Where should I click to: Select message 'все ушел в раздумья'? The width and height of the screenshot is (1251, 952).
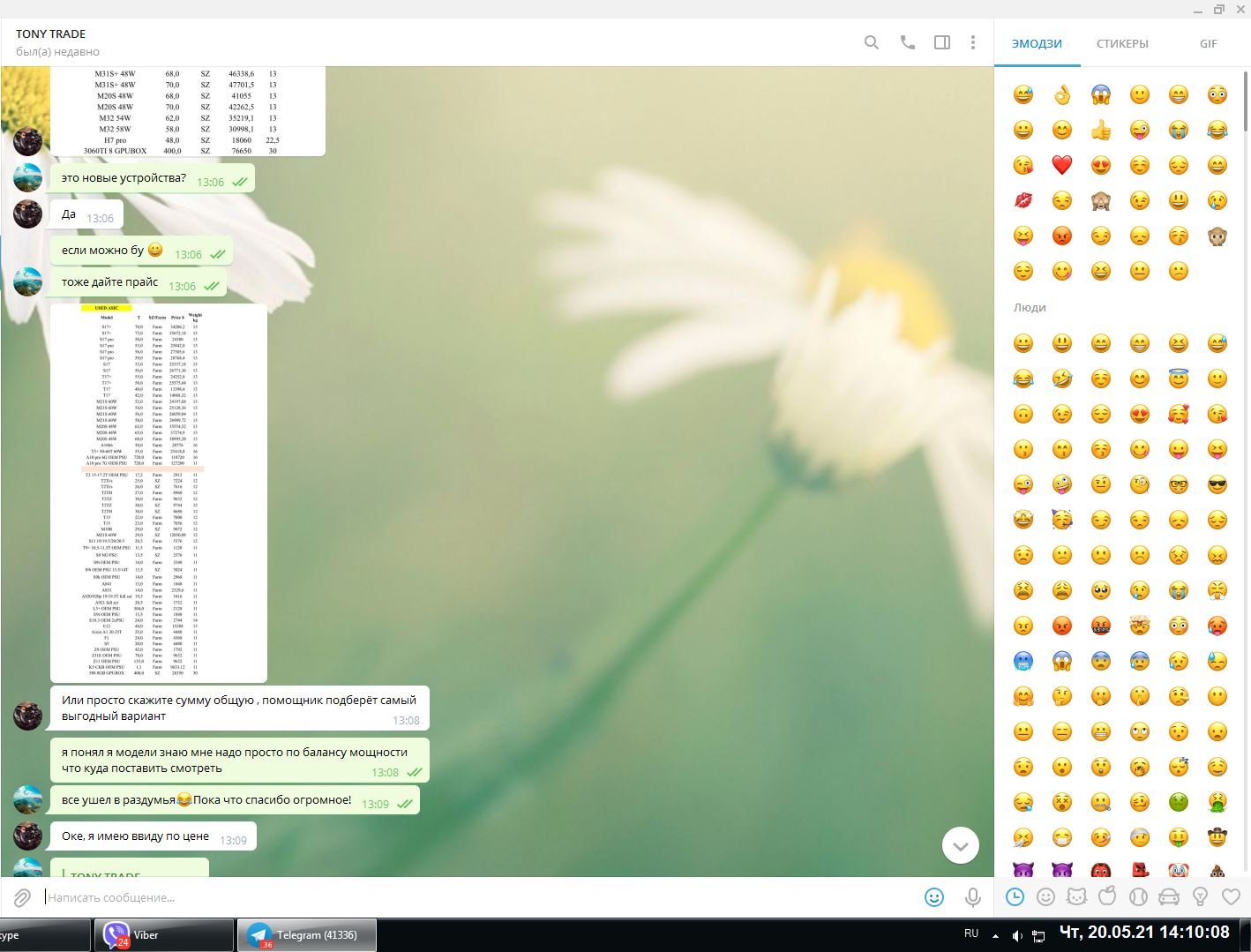pos(235,801)
